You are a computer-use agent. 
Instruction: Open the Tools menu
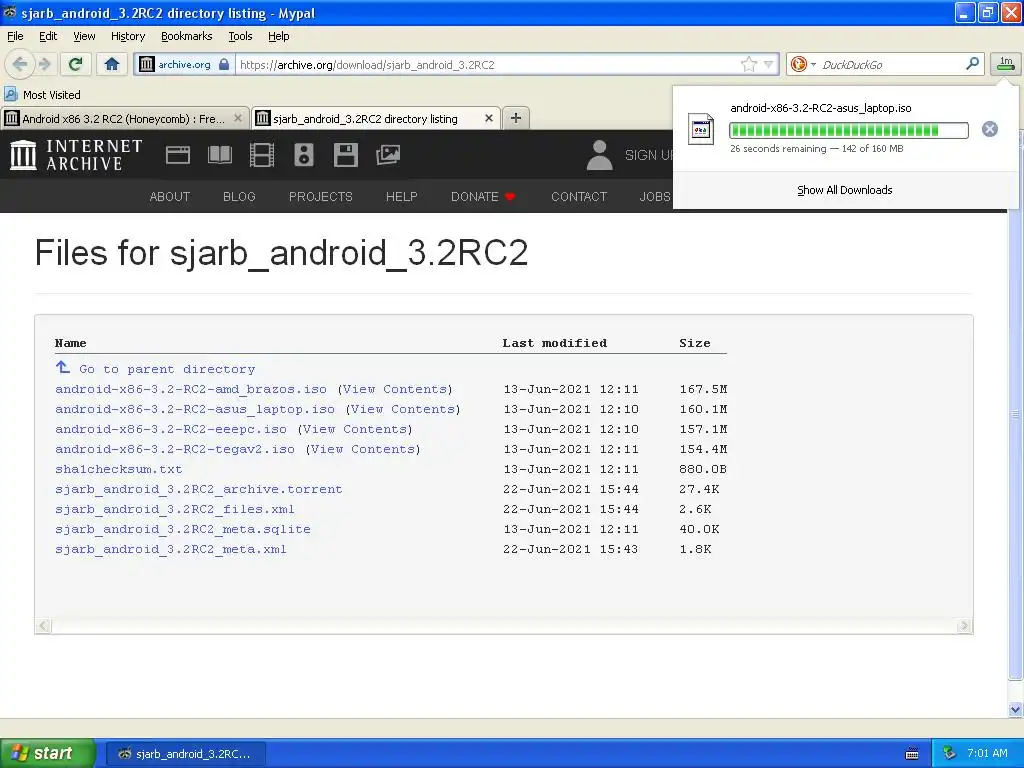pyautogui.click(x=240, y=36)
